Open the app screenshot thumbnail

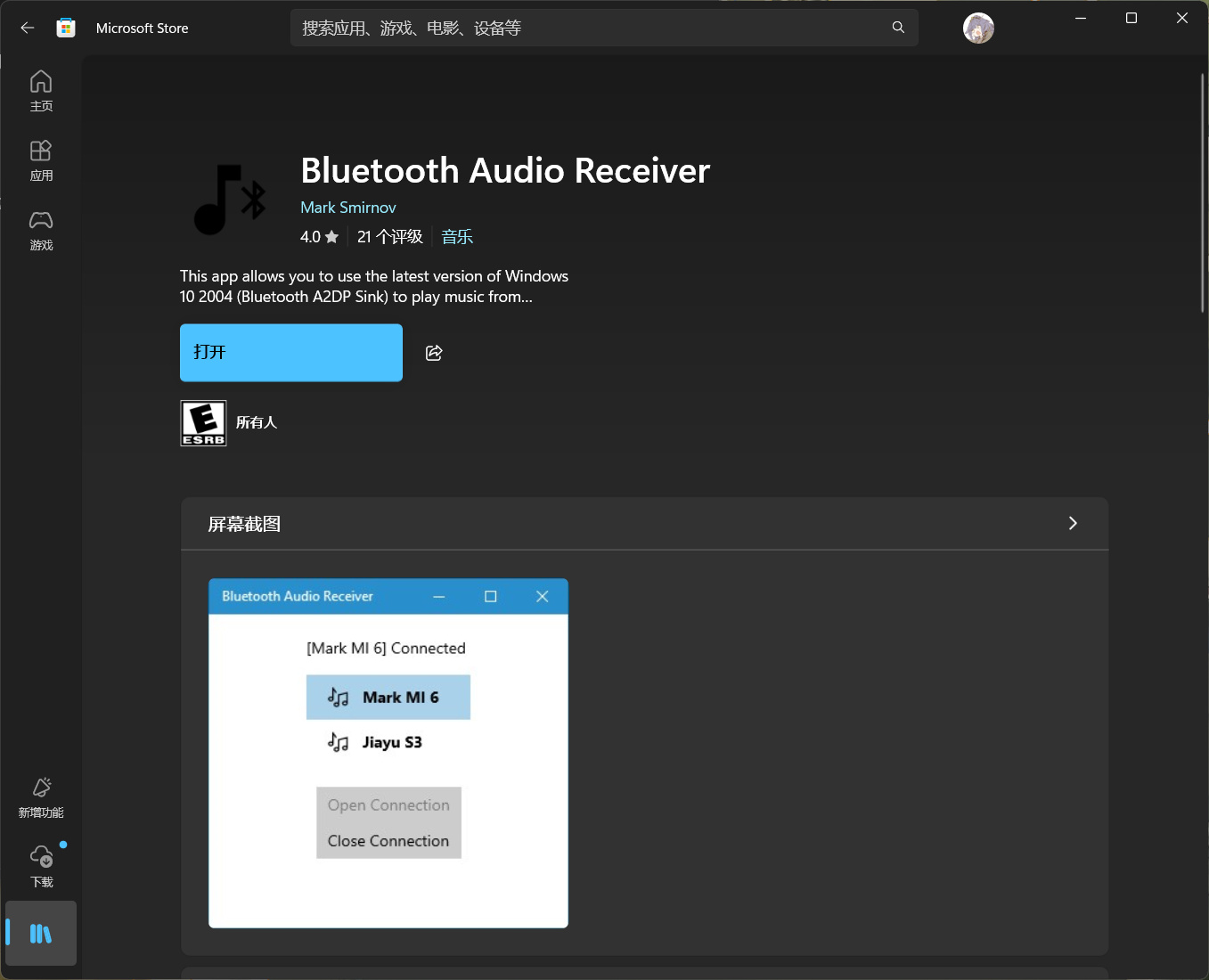click(x=388, y=754)
